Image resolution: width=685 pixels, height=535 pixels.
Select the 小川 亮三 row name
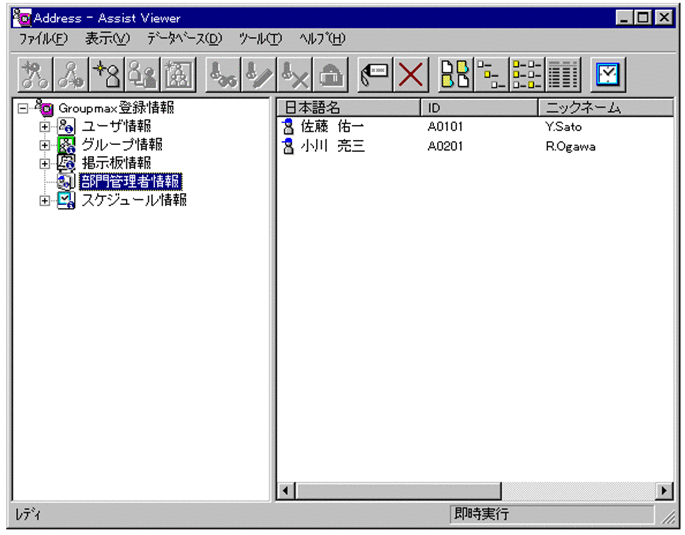(x=332, y=146)
